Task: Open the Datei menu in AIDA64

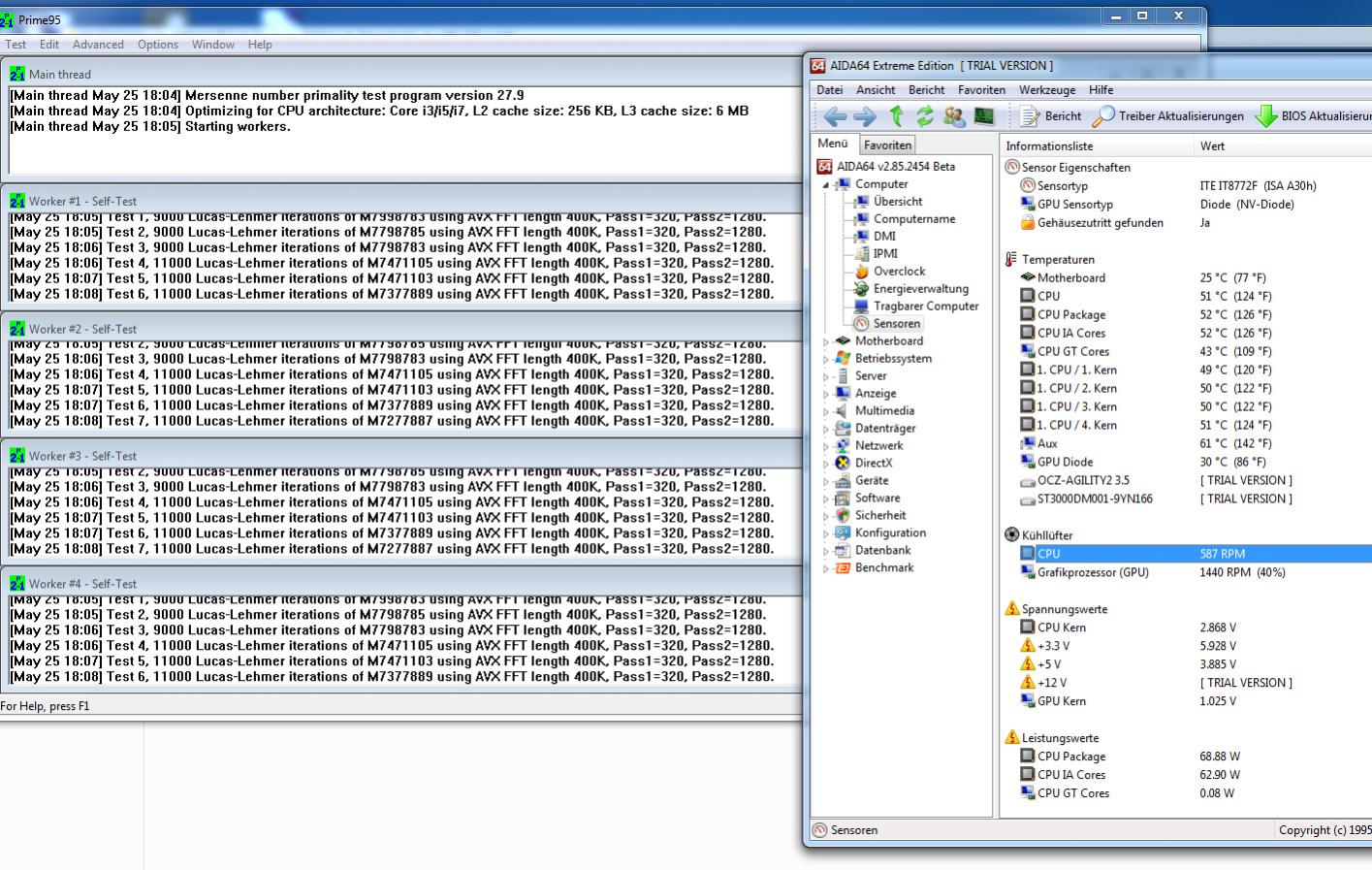Action: pos(830,90)
